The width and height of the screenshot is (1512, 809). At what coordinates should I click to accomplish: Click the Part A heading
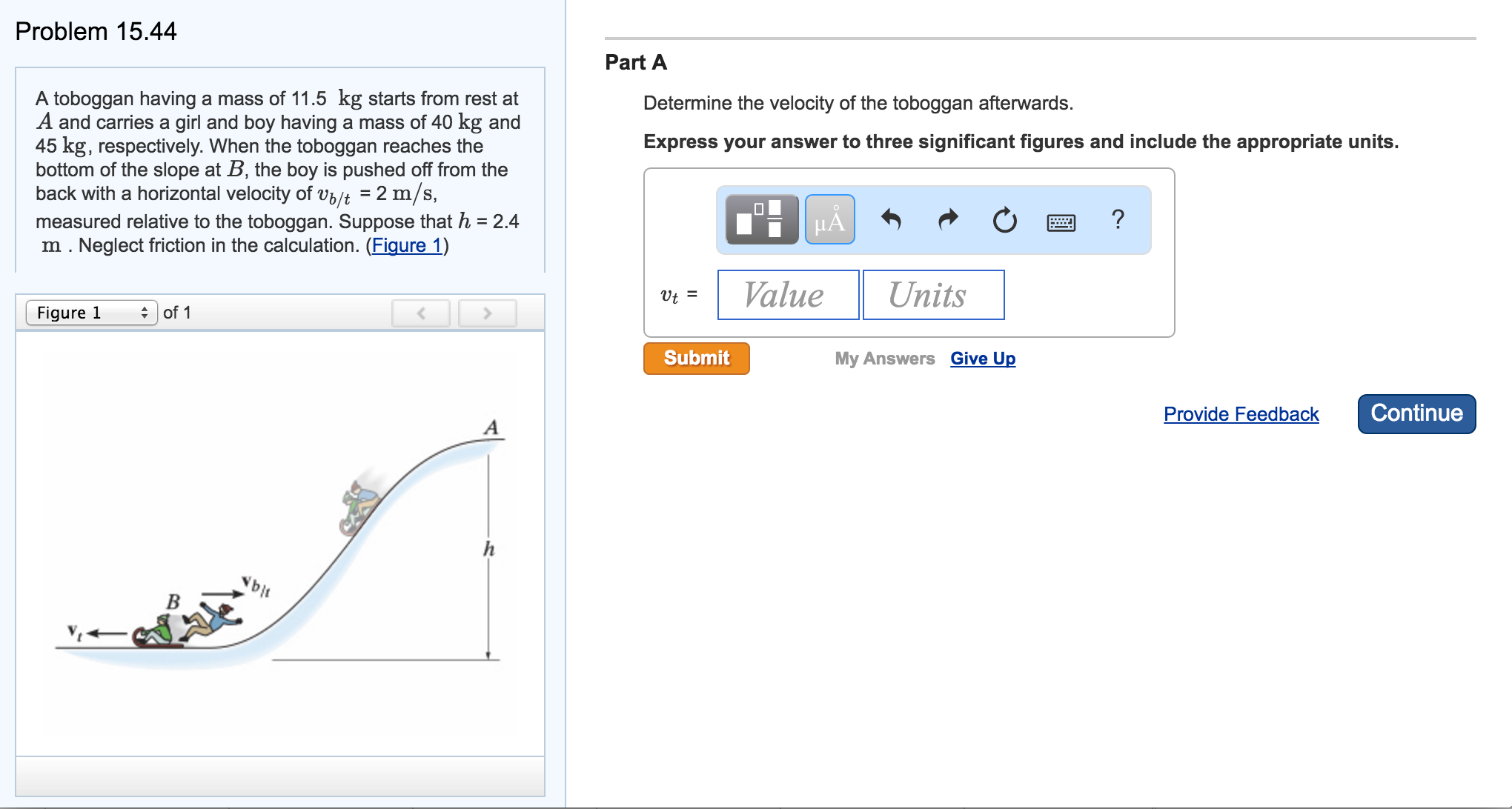(636, 62)
